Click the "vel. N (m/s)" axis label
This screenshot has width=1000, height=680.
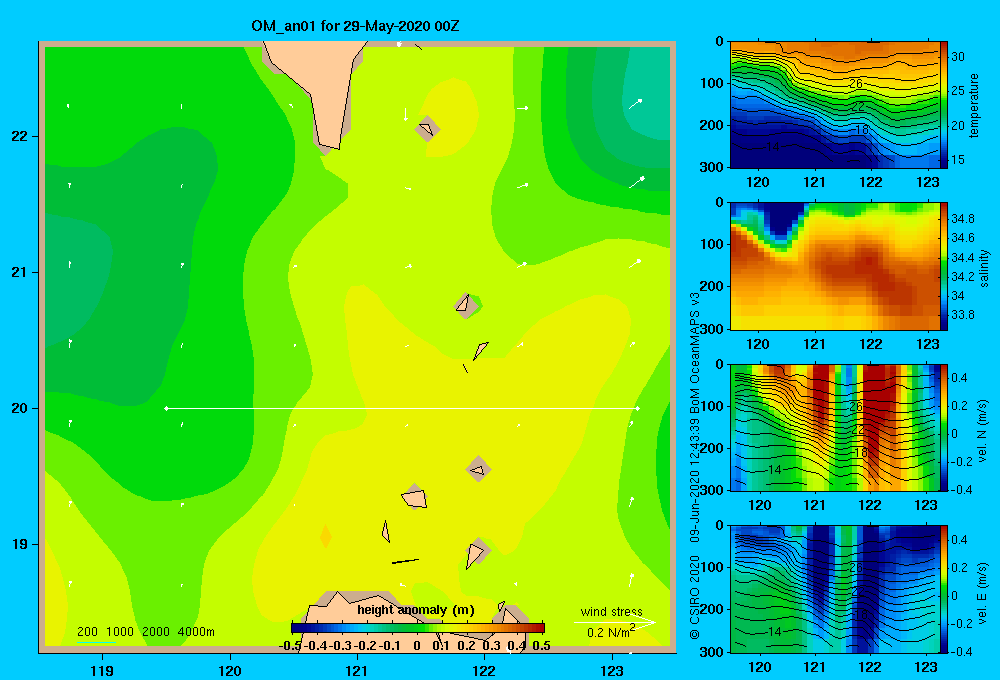[x=982, y=431]
